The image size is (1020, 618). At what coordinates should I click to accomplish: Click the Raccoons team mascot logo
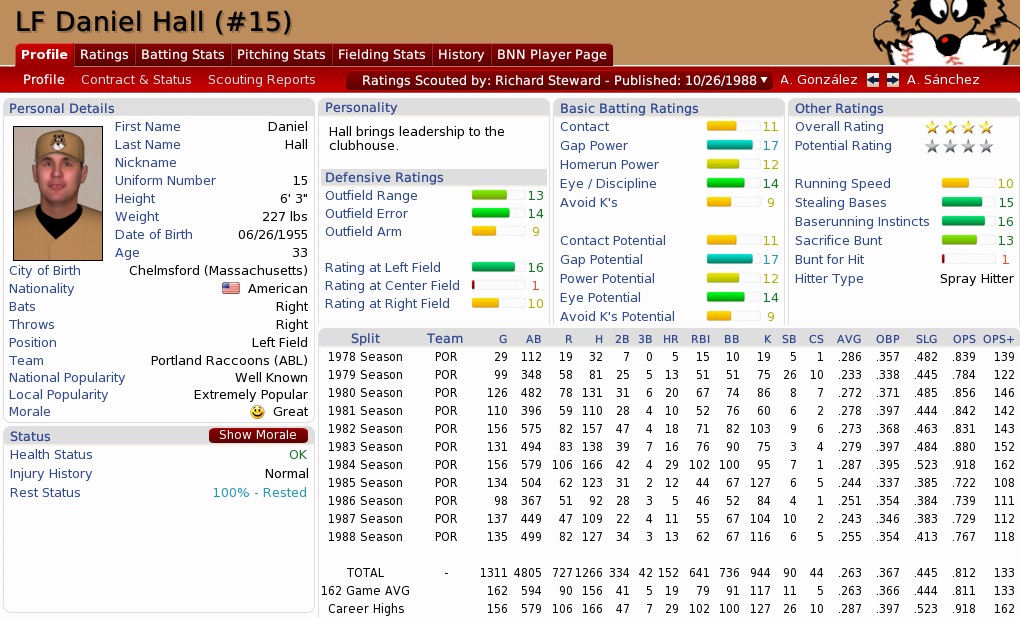pyautogui.click(x=944, y=32)
